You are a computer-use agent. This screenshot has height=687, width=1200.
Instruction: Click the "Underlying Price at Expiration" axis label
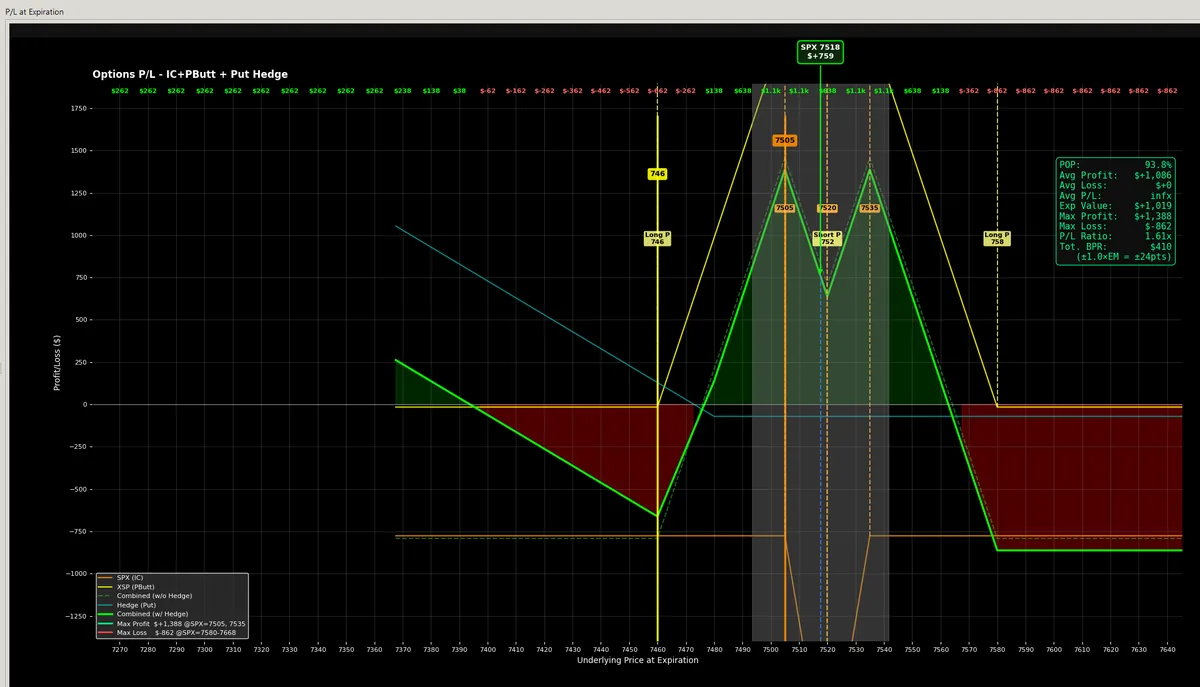[637, 660]
